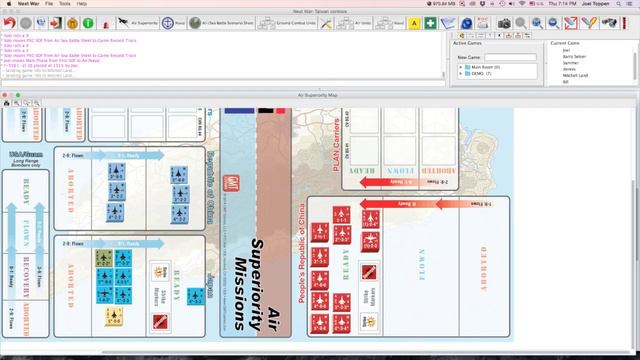Viewport: 640px width, 360px height.
Task: Click the green info circle icon
Action: click(x=88, y=23)
